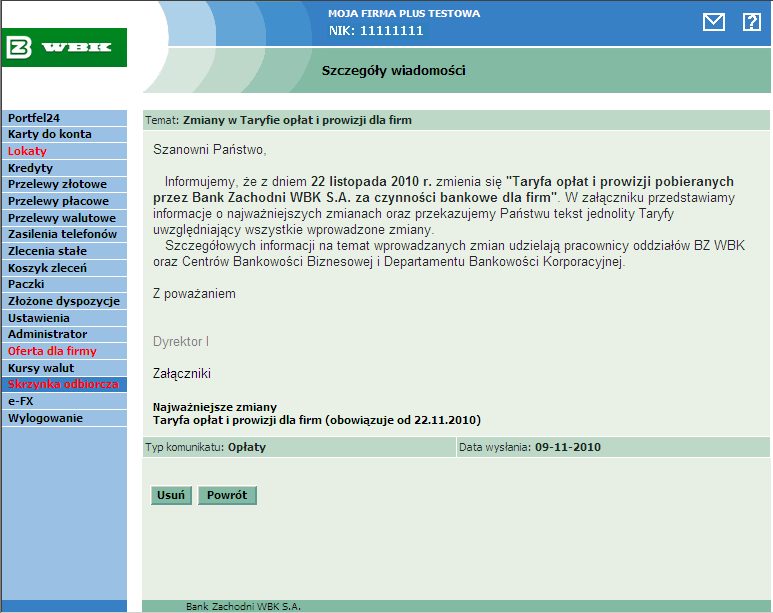
Task: Go to Przelewy walutowe
Action: [x=64, y=217]
